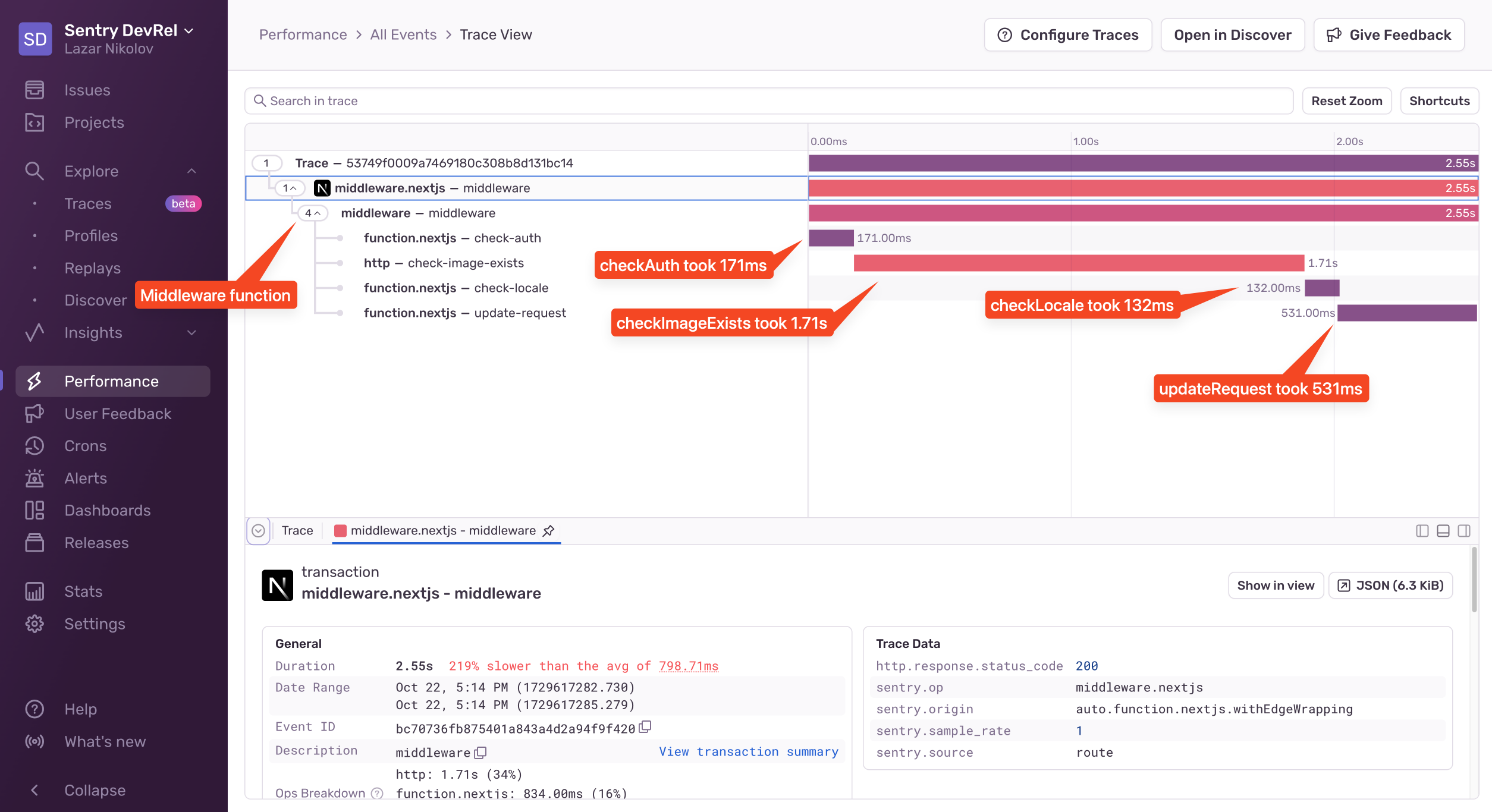Screen dimensions: 1492x812
Task: Click View transaction summary link
Action: click(748, 751)
